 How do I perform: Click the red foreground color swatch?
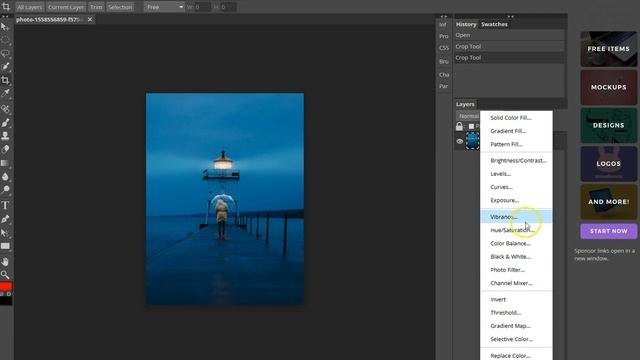[6, 287]
